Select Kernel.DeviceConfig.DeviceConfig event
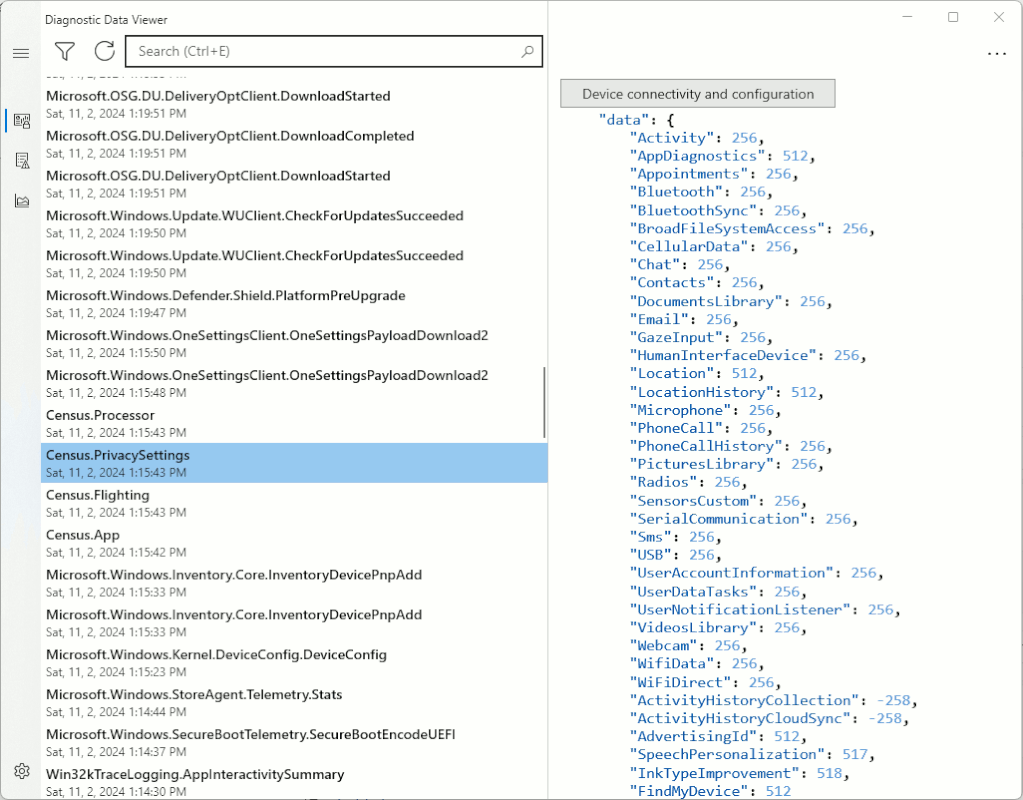Image resolution: width=1023 pixels, height=800 pixels. 294,662
